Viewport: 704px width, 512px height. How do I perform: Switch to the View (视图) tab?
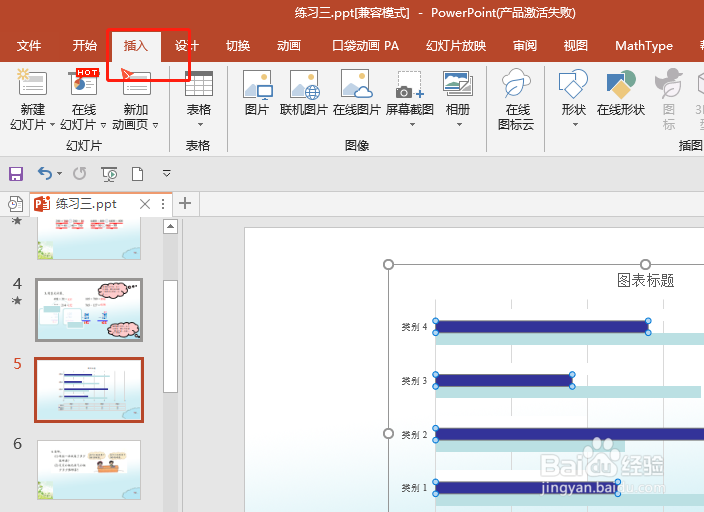[x=576, y=45]
